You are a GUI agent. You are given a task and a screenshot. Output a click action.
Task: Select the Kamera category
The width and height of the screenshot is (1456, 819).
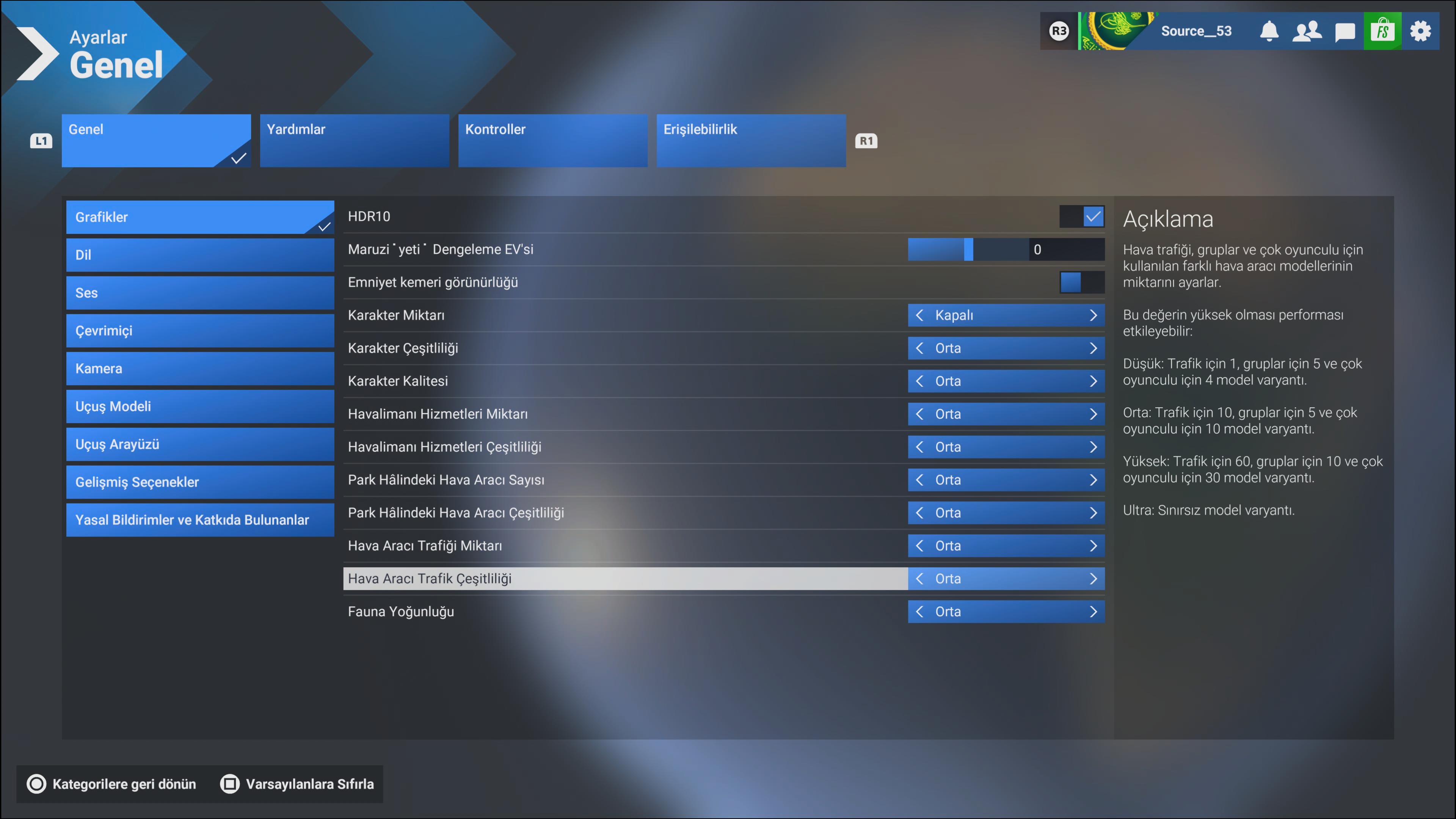click(x=199, y=369)
